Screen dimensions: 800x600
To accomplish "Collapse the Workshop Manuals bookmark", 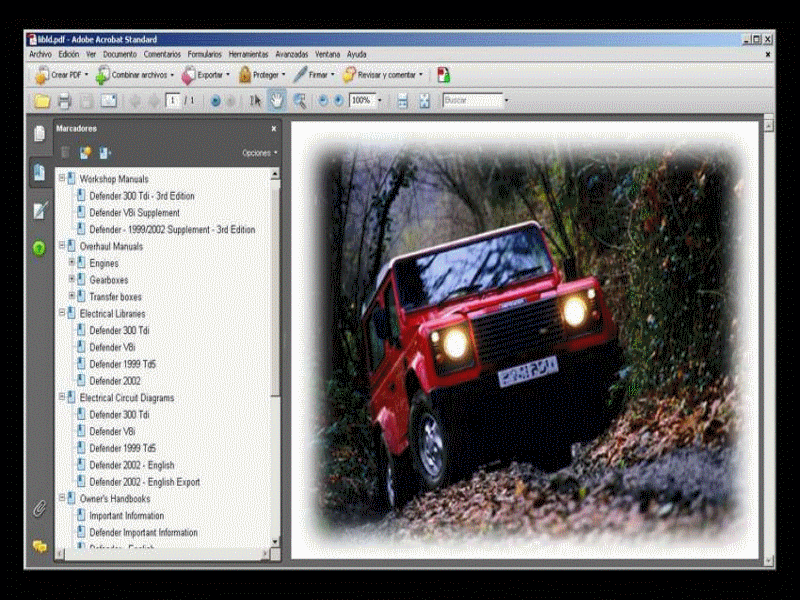I will 62,178.
